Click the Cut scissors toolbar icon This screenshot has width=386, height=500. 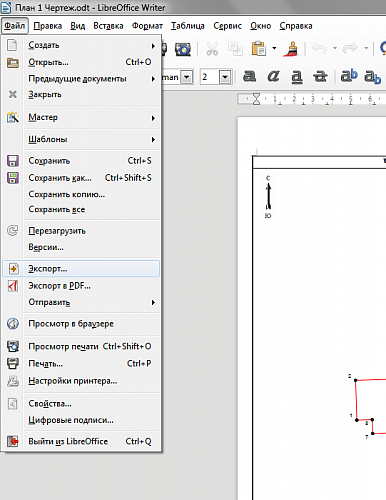(212, 49)
